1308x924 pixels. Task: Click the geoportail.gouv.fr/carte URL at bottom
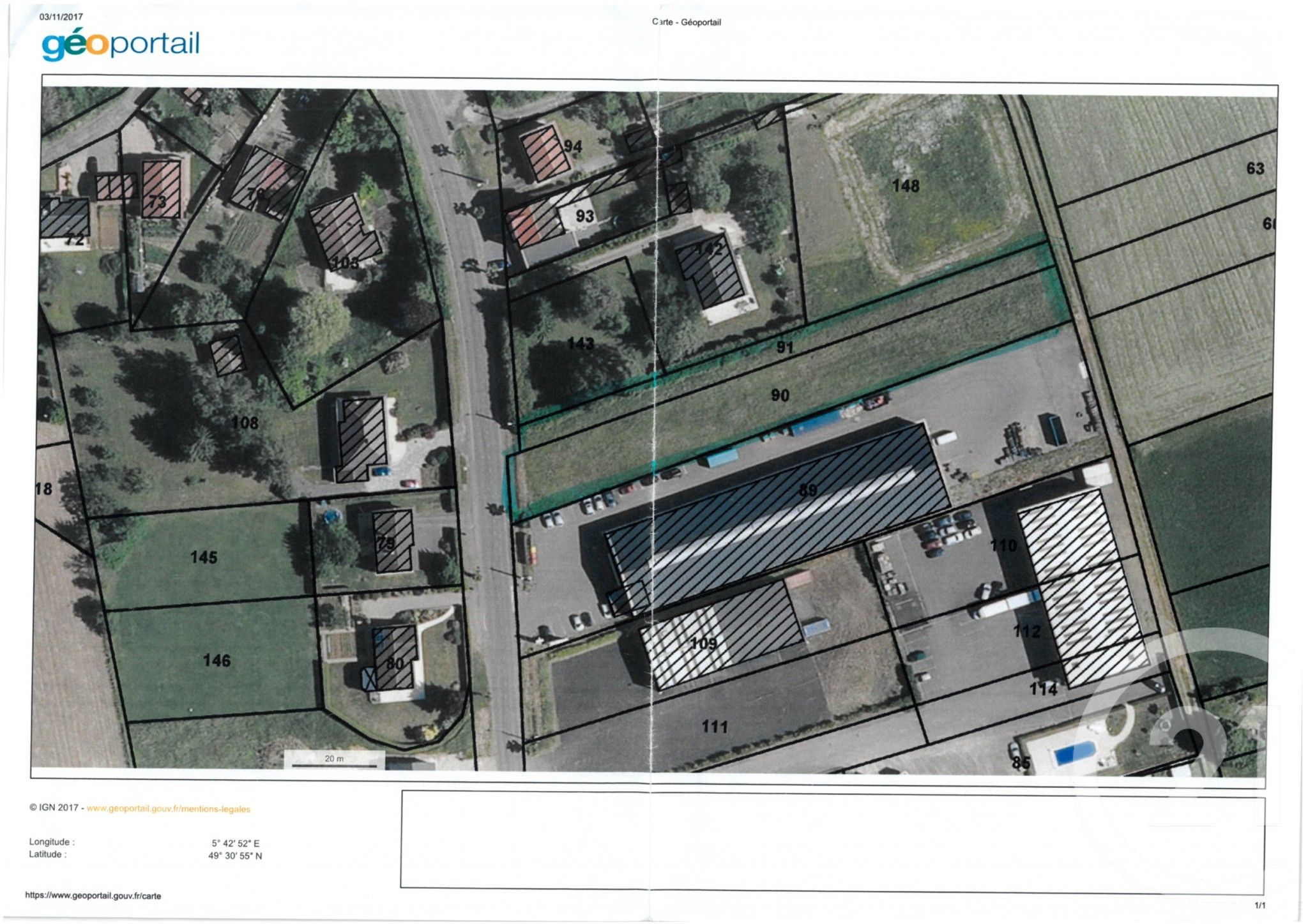point(93,895)
